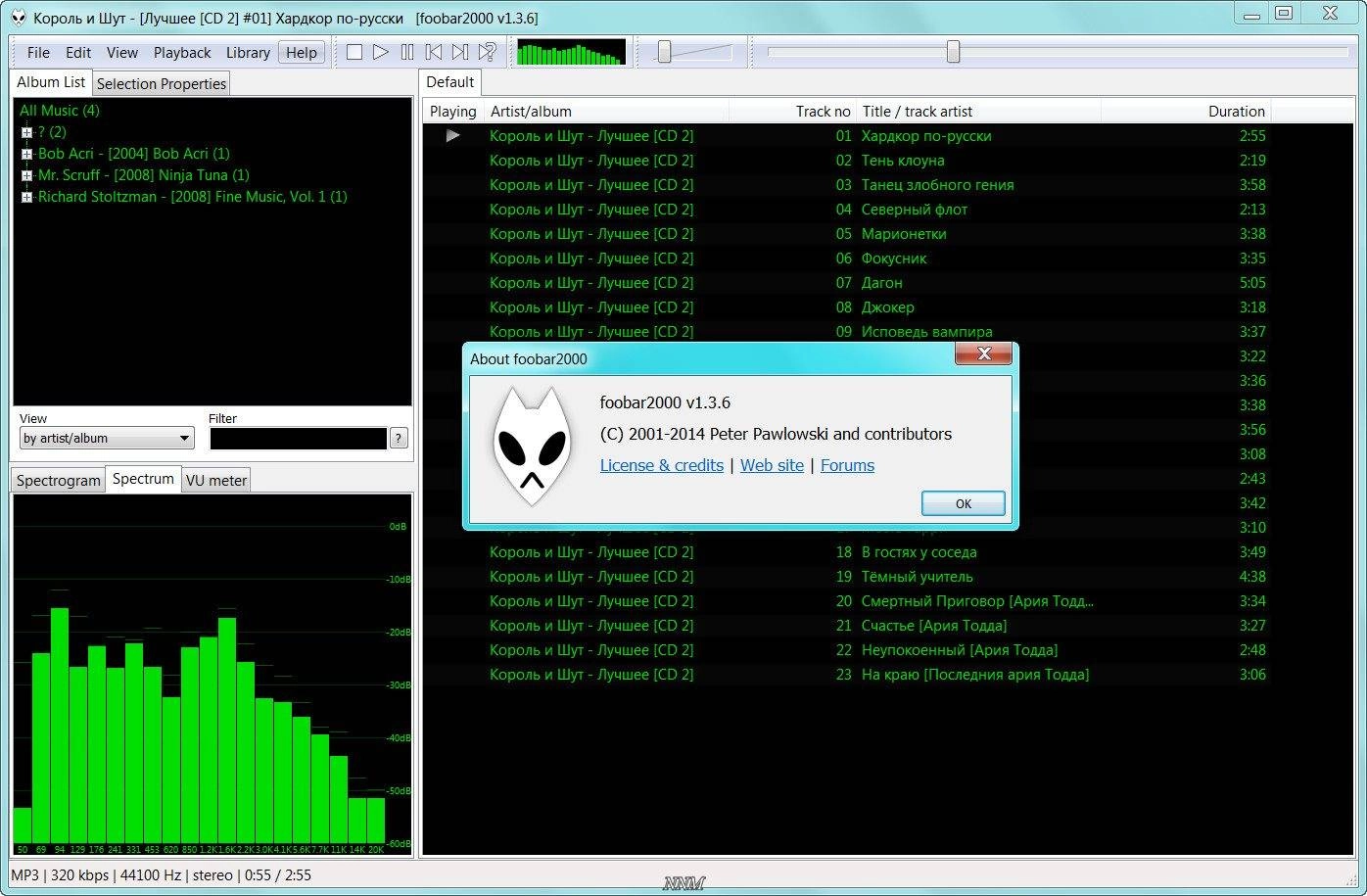1367x896 pixels.
Task: Click the Play button in toolbar
Action: [381, 52]
